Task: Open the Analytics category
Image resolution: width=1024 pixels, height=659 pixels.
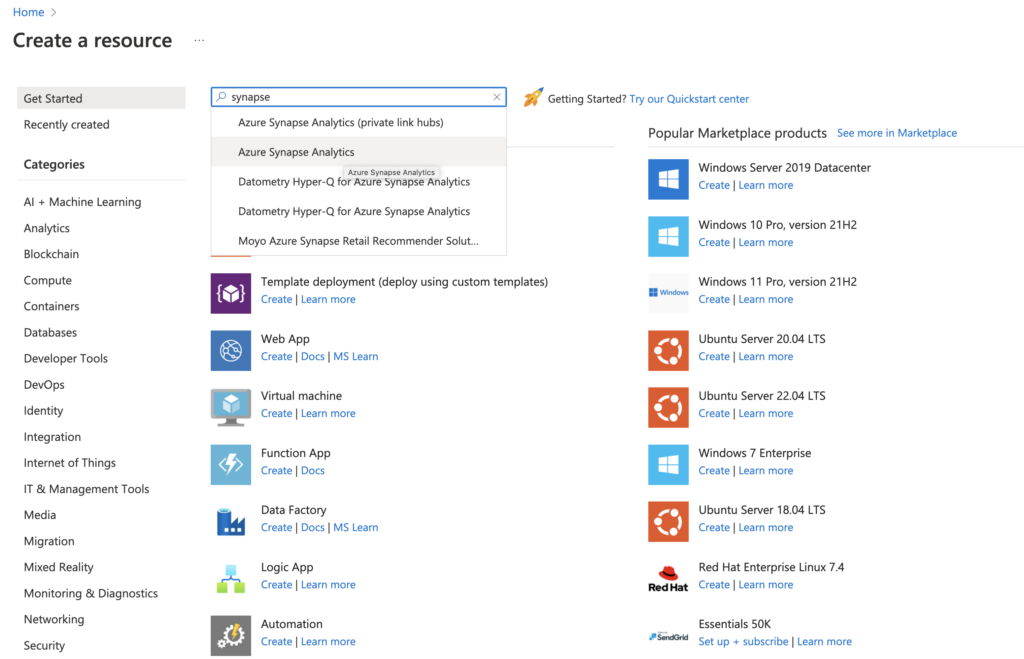Action: [x=47, y=228]
